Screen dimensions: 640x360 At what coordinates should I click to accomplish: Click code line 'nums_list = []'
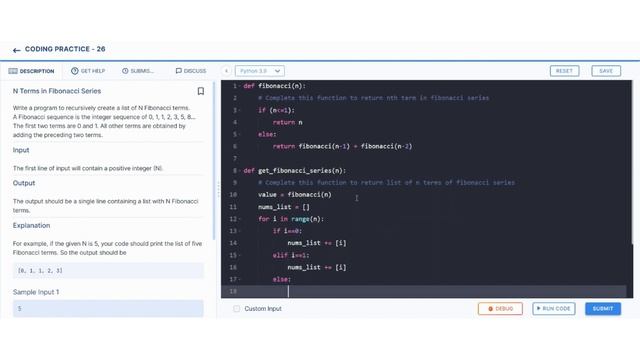(x=284, y=207)
